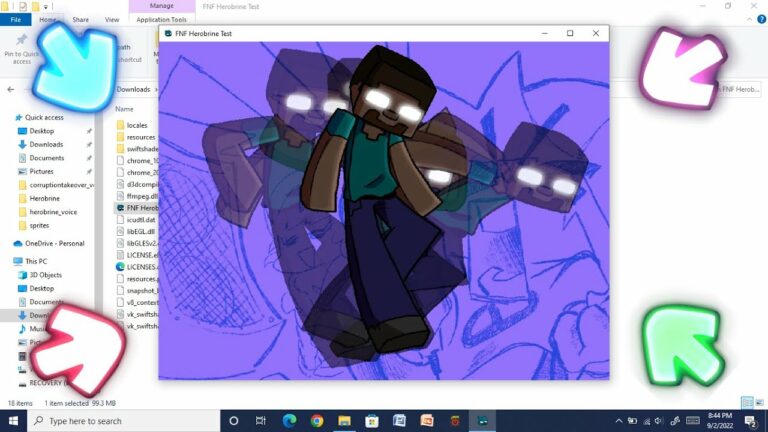
Task: Open the taskbar clock showing 8:44 PM
Action: pos(720,421)
